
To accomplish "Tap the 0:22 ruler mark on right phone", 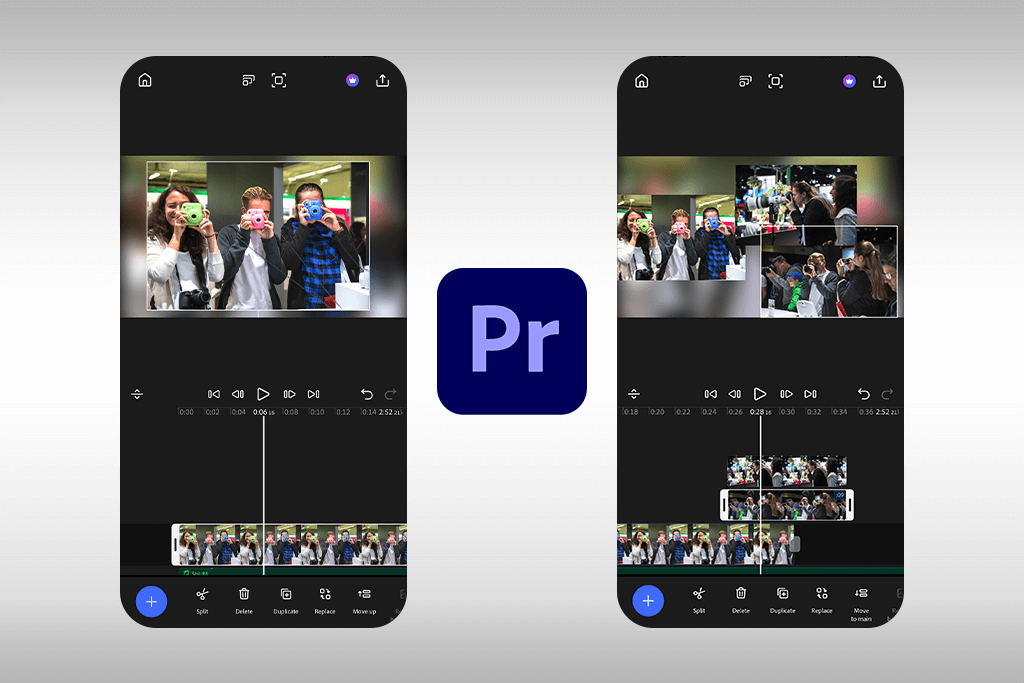I will click(683, 412).
